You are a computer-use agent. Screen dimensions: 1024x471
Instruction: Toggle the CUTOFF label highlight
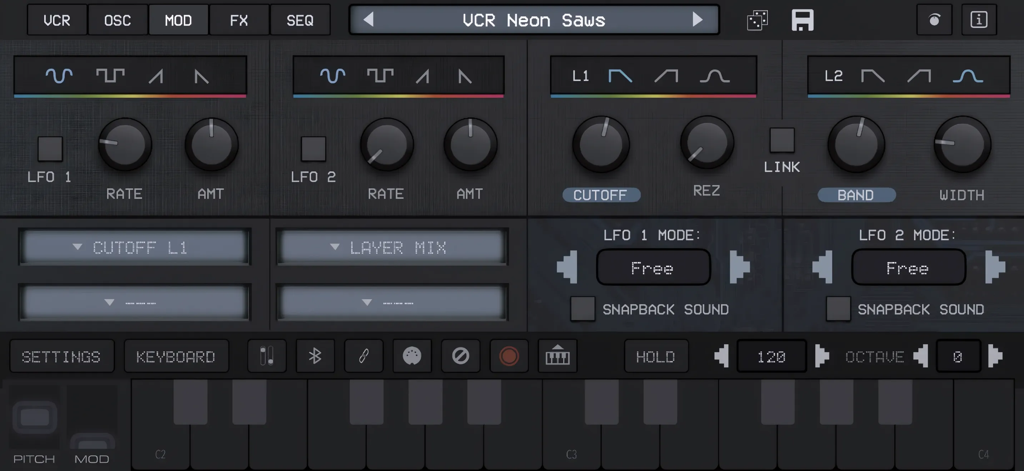point(601,195)
